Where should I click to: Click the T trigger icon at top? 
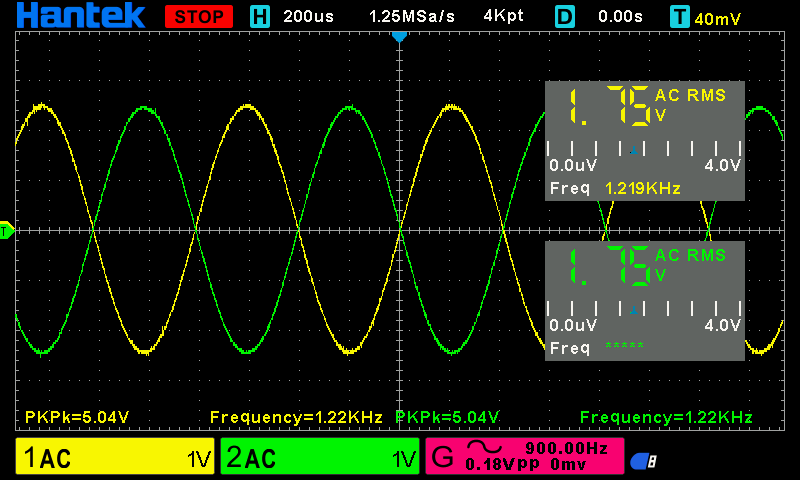[680, 16]
